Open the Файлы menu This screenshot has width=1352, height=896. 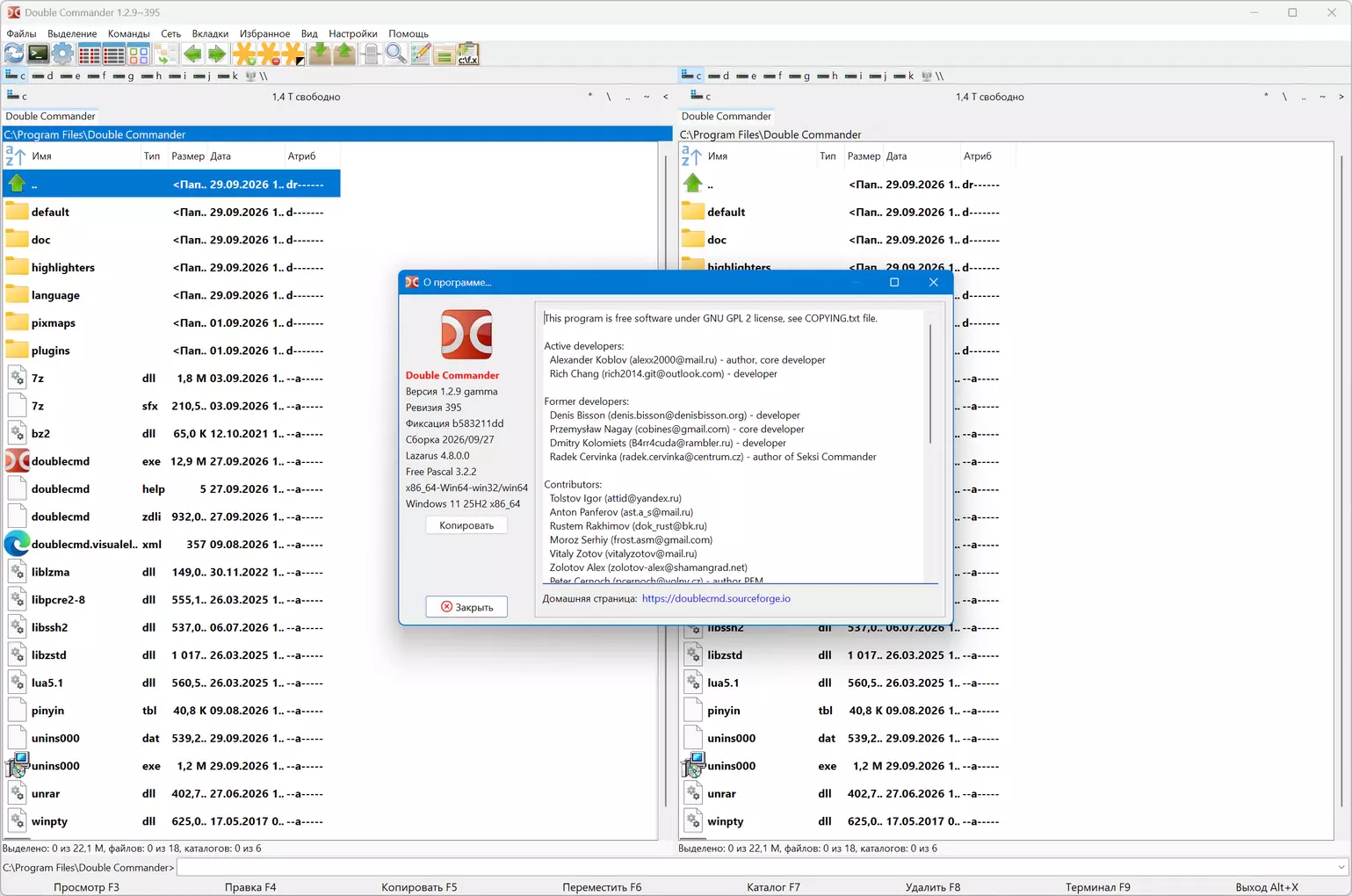point(21,33)
